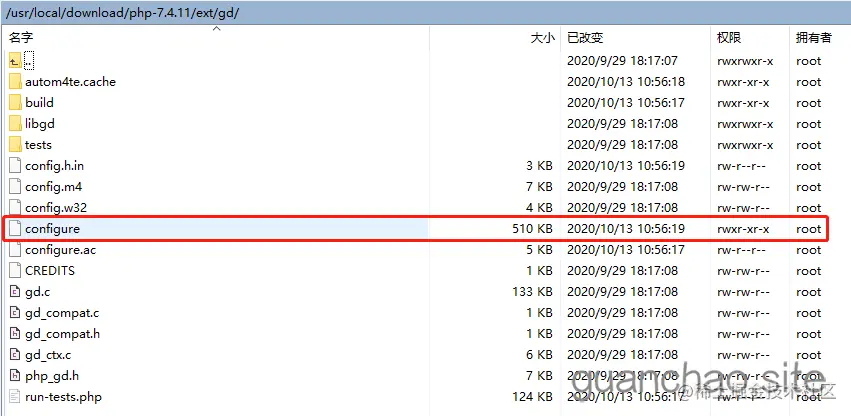
Task: Select the configure file name
Action: [x=52, y=229]
